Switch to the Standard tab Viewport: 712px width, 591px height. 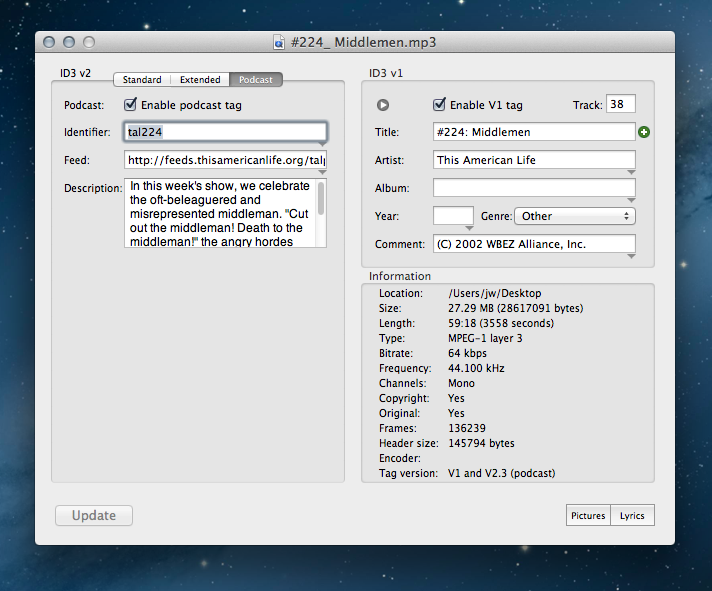click(x=142, y=79)
